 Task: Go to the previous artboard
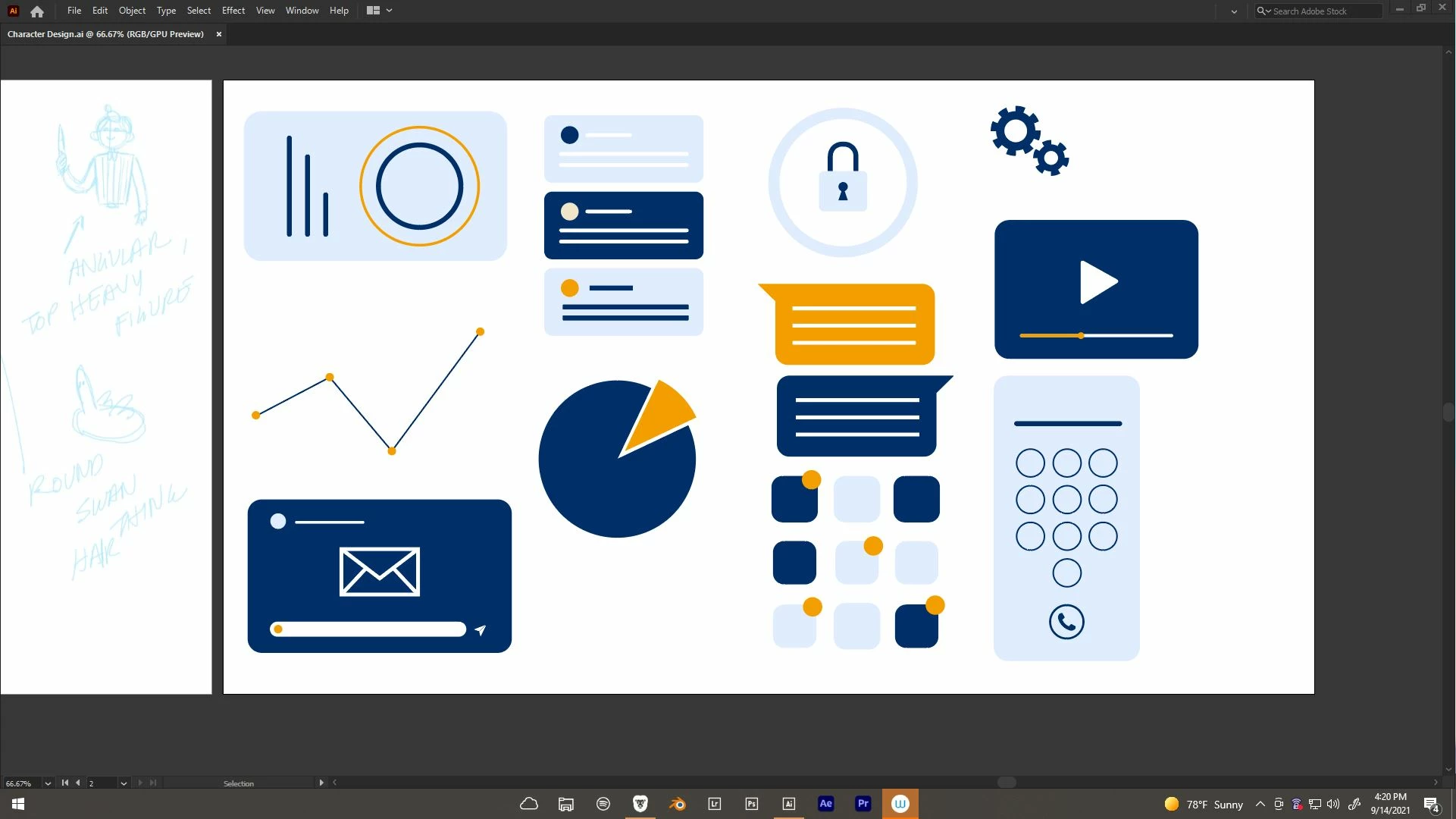click(x=77, y=783)
